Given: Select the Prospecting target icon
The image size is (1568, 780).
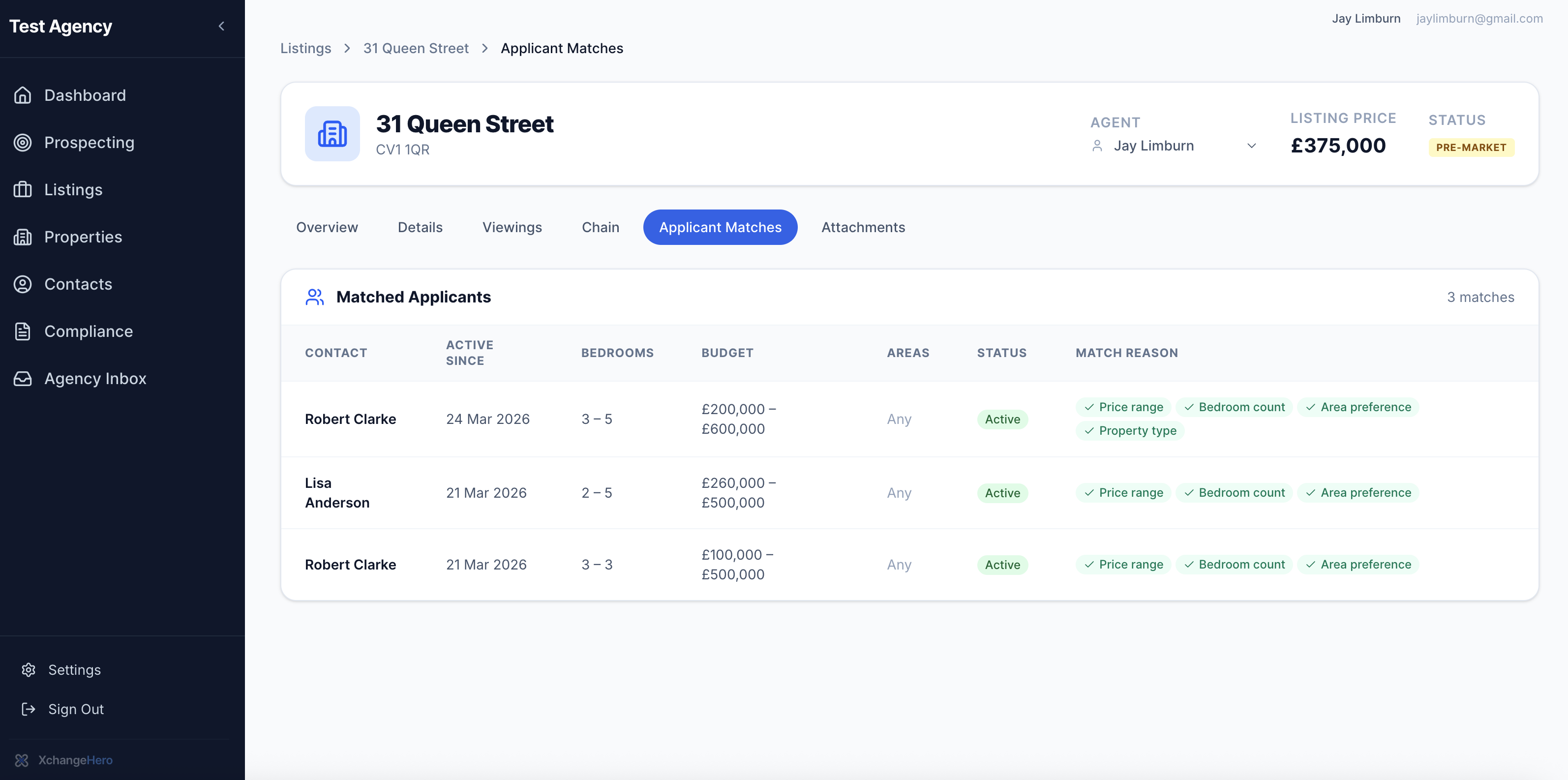Looking at the screenshot, I should click(23, 142).
